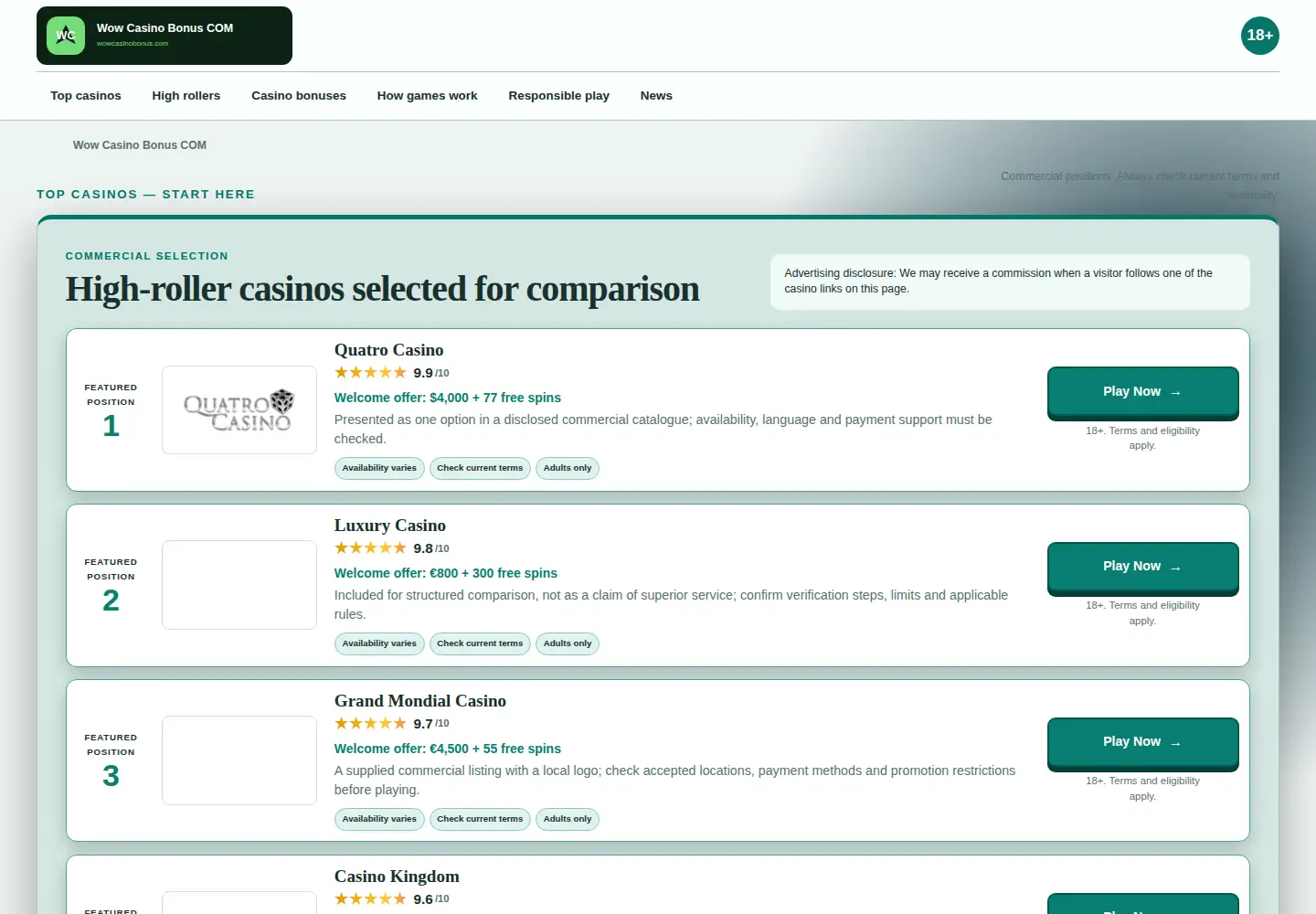Open the Top casinos menu item

point(86,96)
